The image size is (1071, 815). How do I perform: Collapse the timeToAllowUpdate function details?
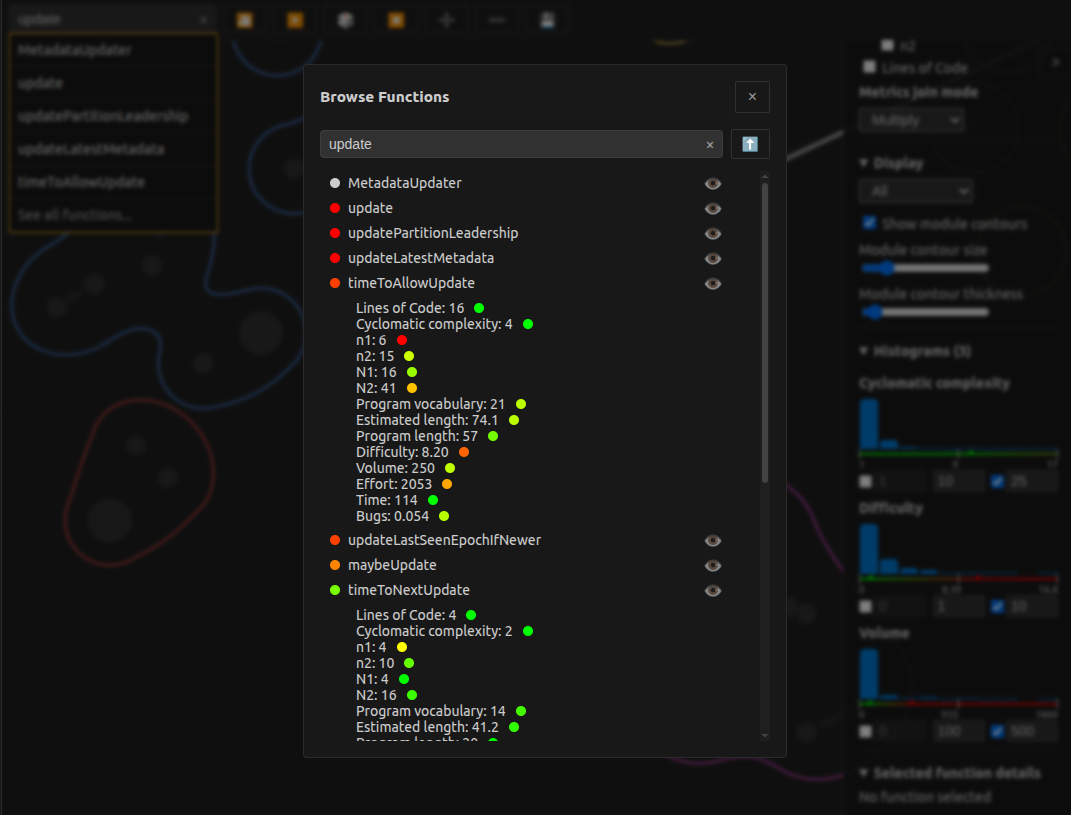point(411,283)
